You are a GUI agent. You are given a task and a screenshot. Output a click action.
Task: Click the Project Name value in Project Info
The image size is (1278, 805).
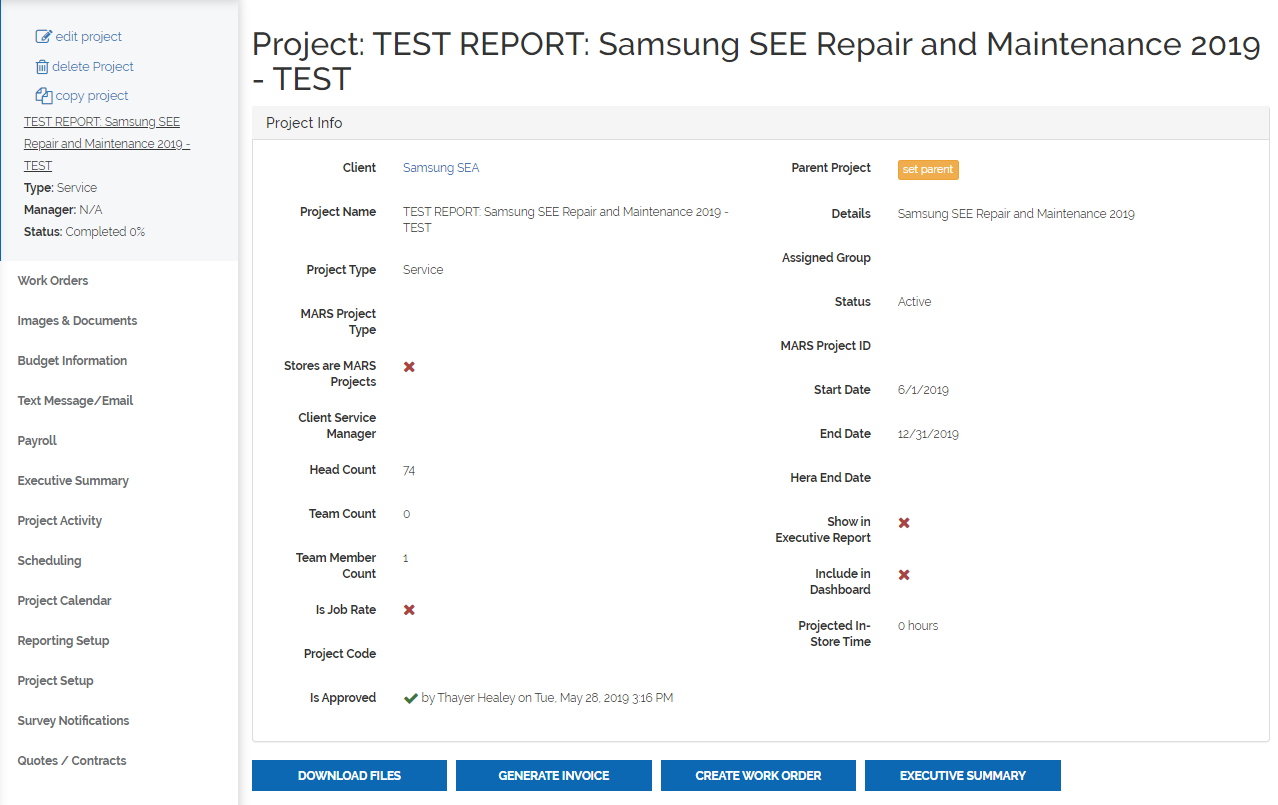click(566, 220)
